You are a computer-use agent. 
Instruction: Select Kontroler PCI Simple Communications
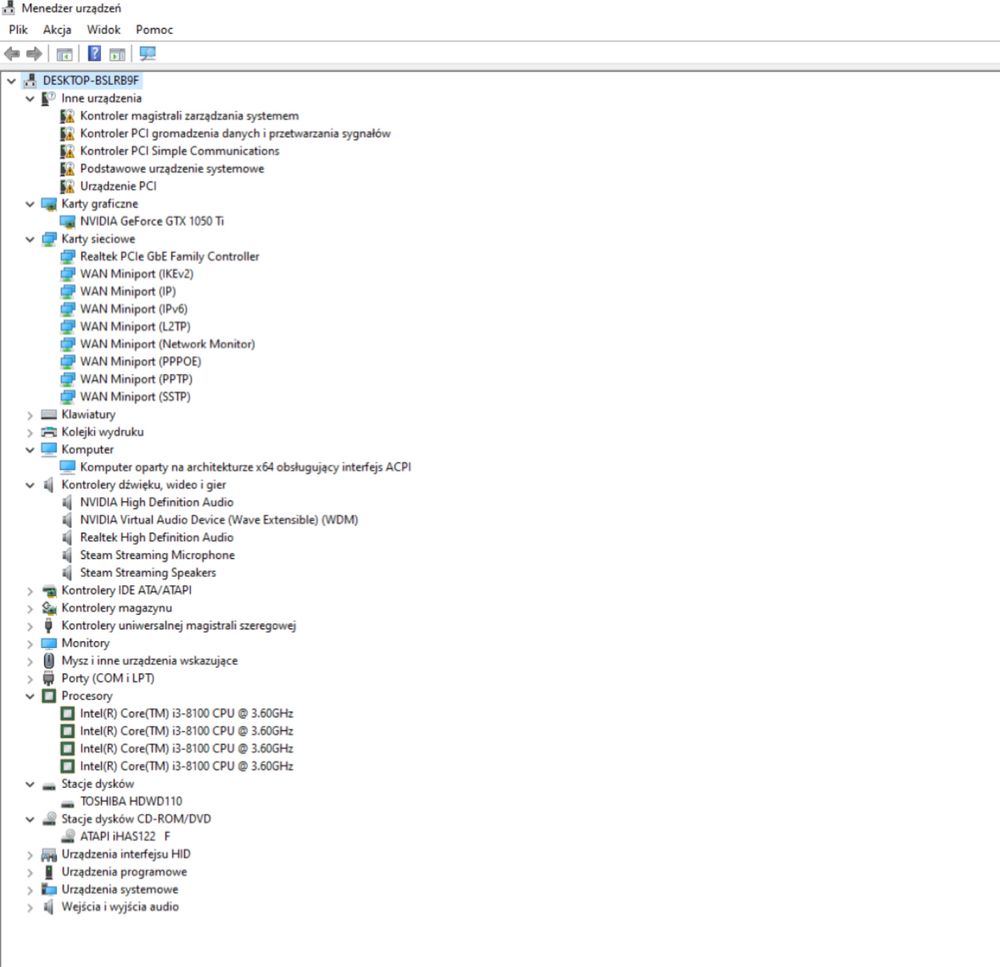(180, 151)
